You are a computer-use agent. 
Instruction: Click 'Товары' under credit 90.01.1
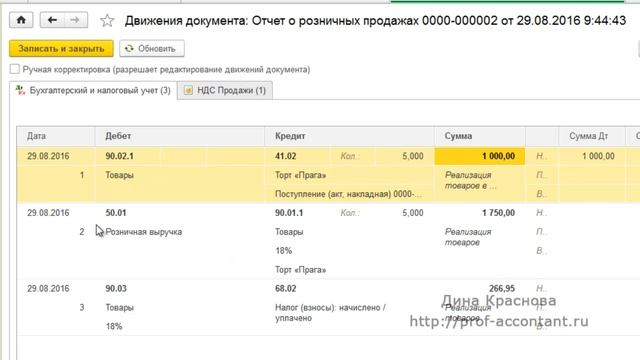coord(289,232)
